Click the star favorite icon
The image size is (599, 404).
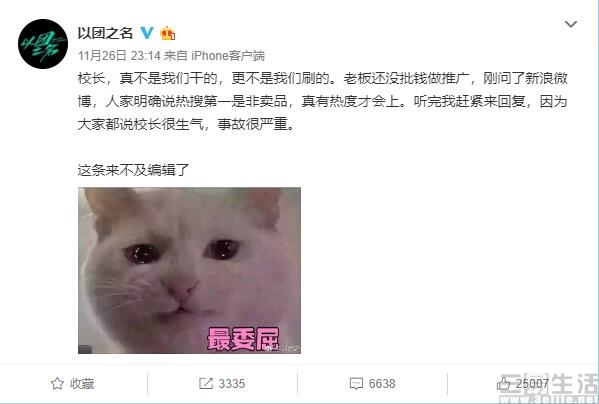57,383
